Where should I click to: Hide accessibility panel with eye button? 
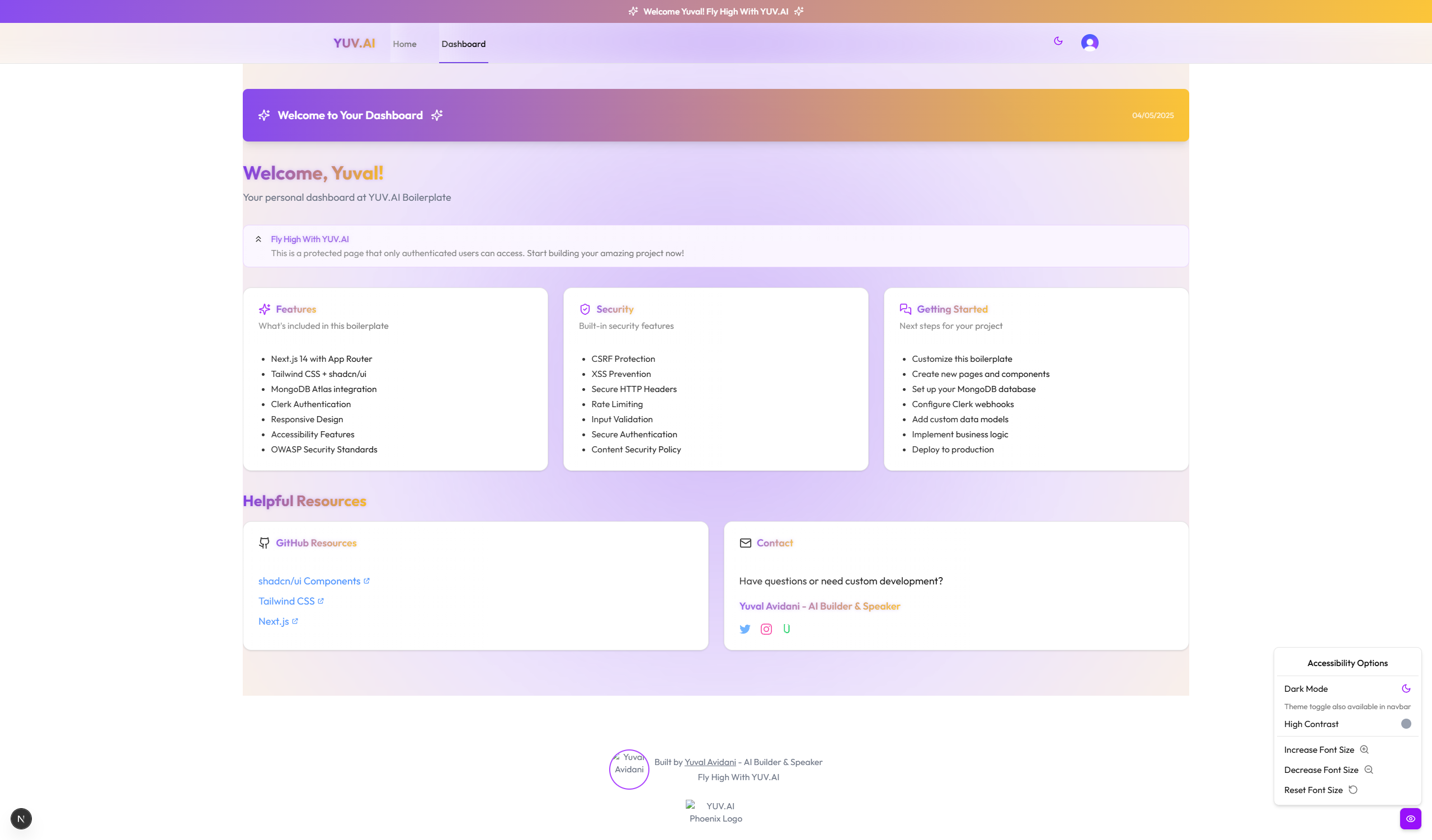(x=1410, y=818)
